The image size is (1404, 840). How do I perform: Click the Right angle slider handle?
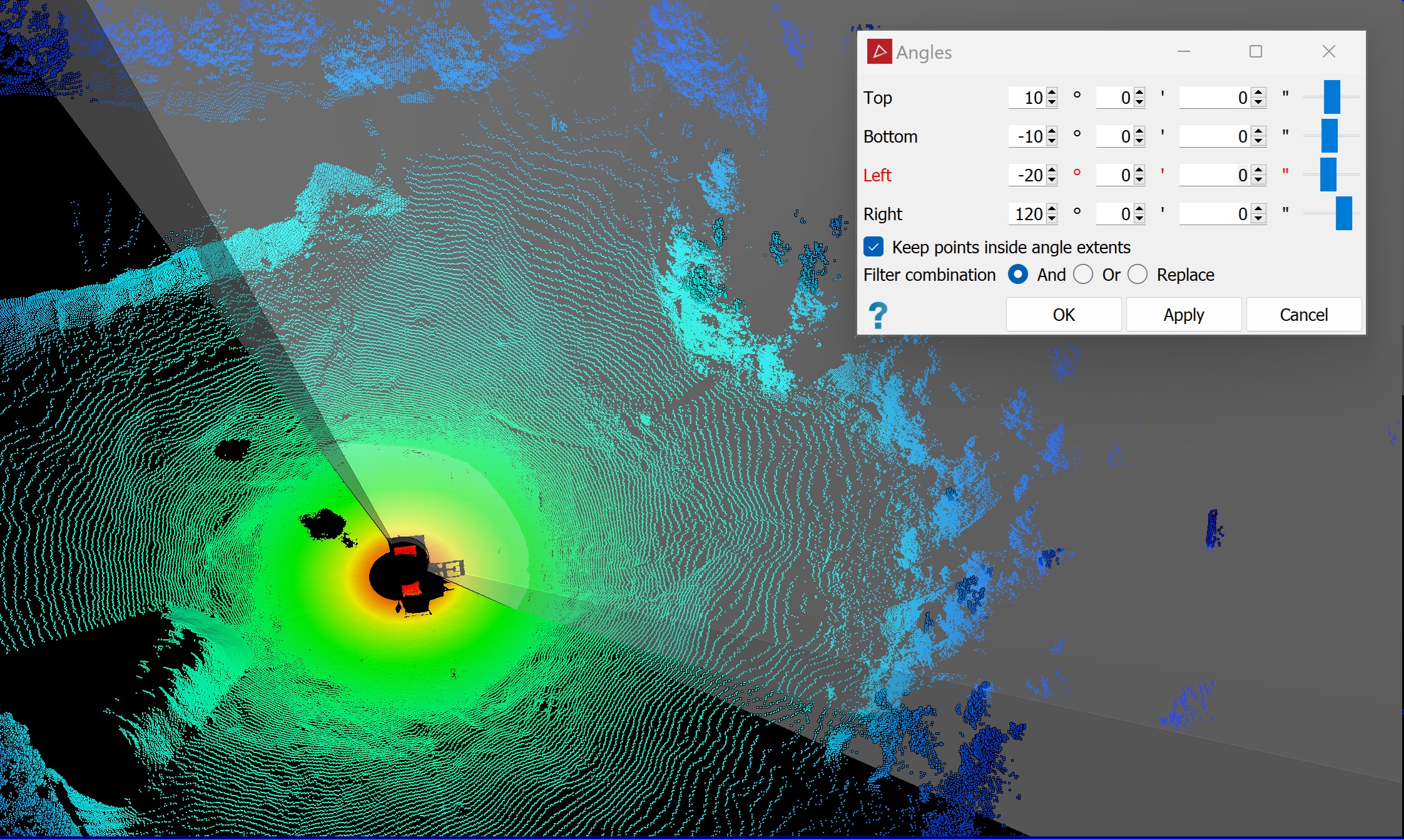(x=1343, y=213)
